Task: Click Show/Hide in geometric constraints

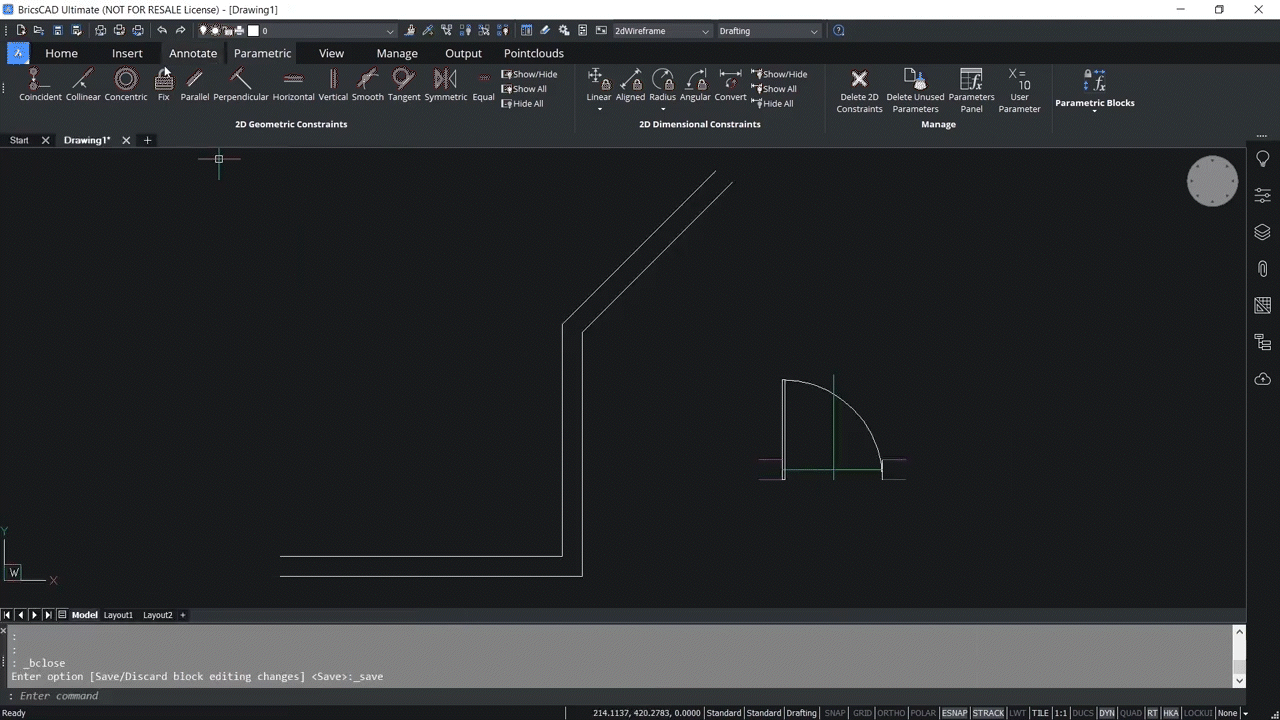Action: point(529,74)
